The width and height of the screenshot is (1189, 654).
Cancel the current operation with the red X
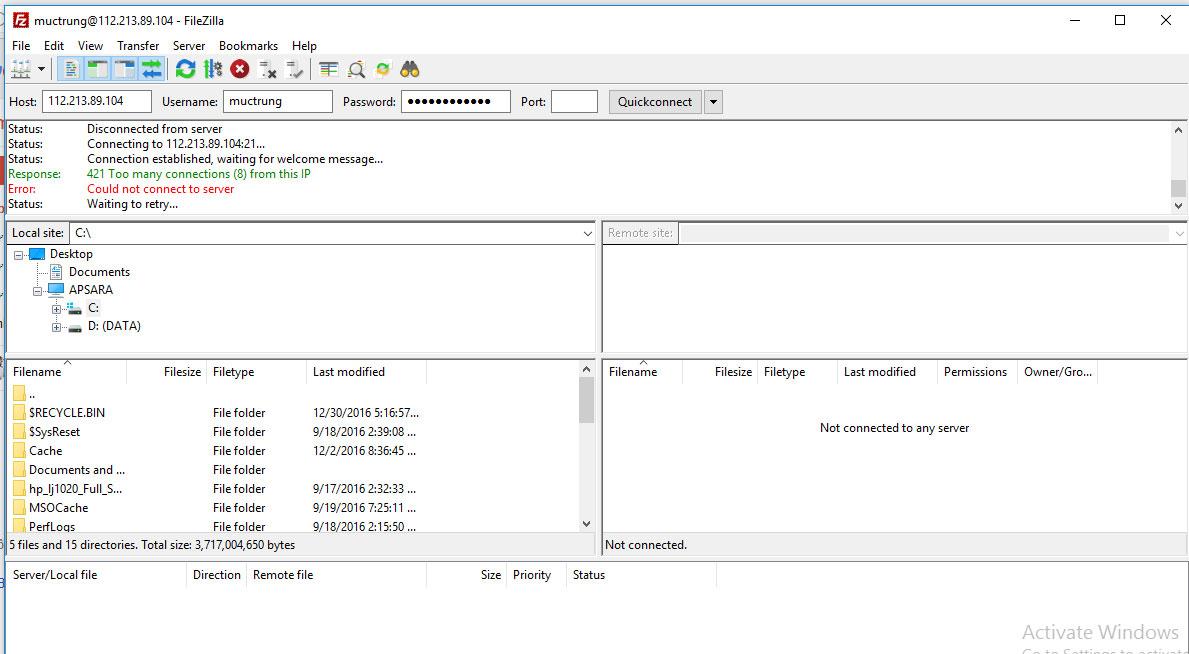[240, 70]
